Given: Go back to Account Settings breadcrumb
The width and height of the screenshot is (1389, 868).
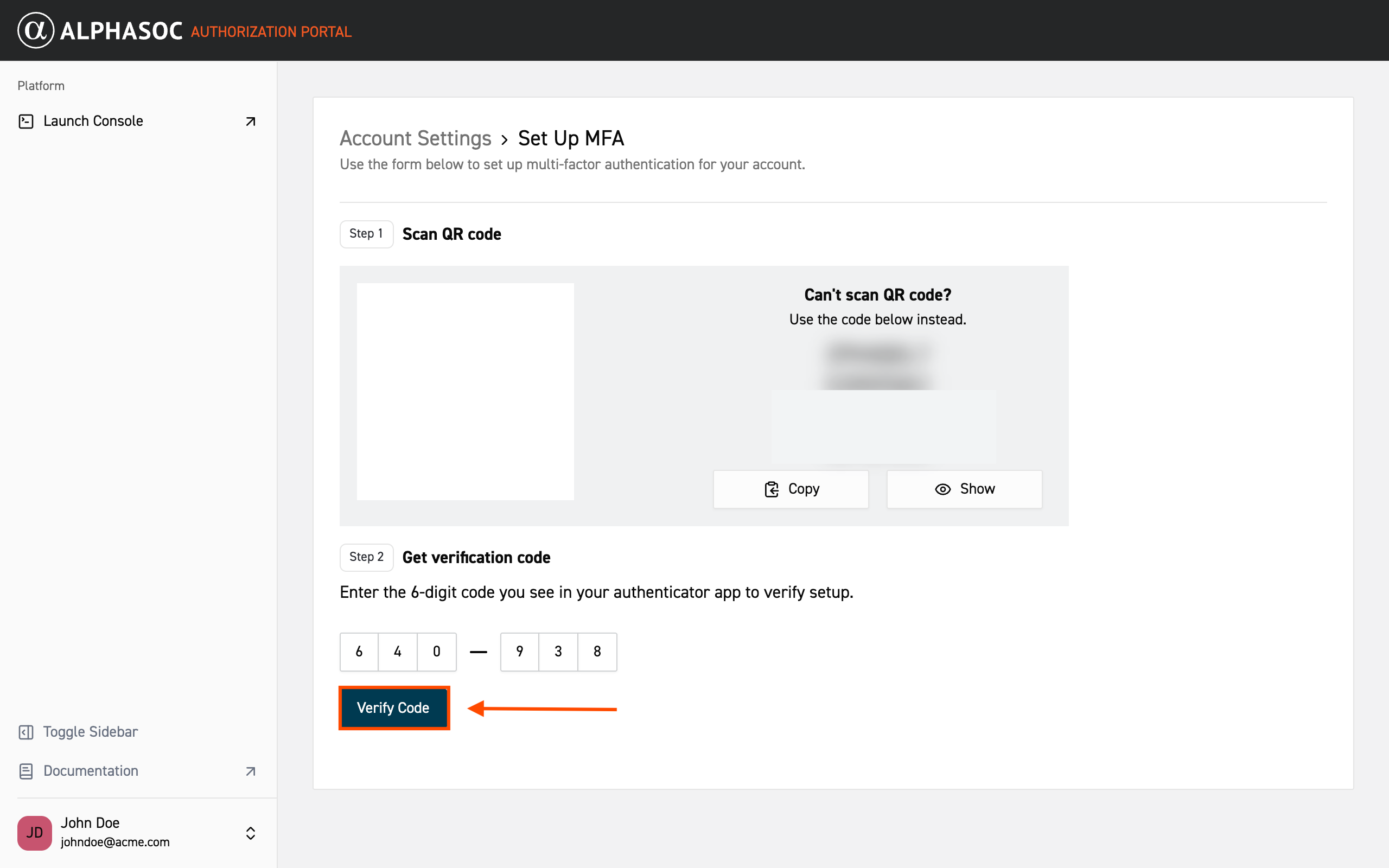Looking at the screenshot, I should pos(416,138).
